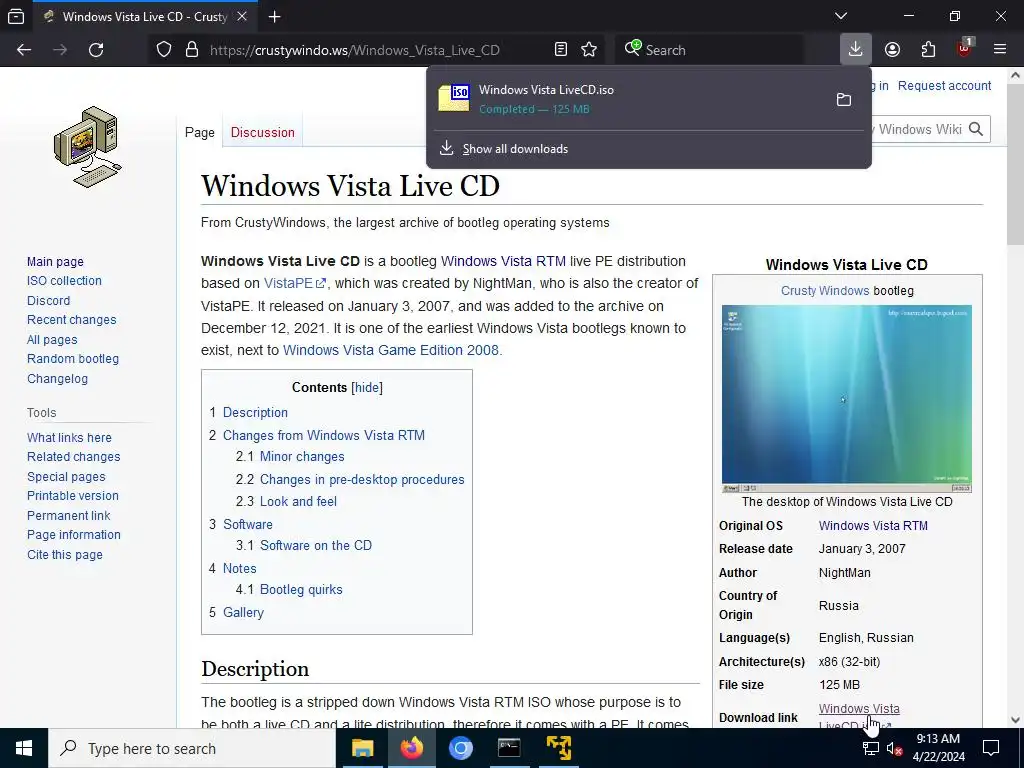This screenshot has width=1024, height=768.
Task: Open the Discord sidebar link
Action: [x=48, y=301]
